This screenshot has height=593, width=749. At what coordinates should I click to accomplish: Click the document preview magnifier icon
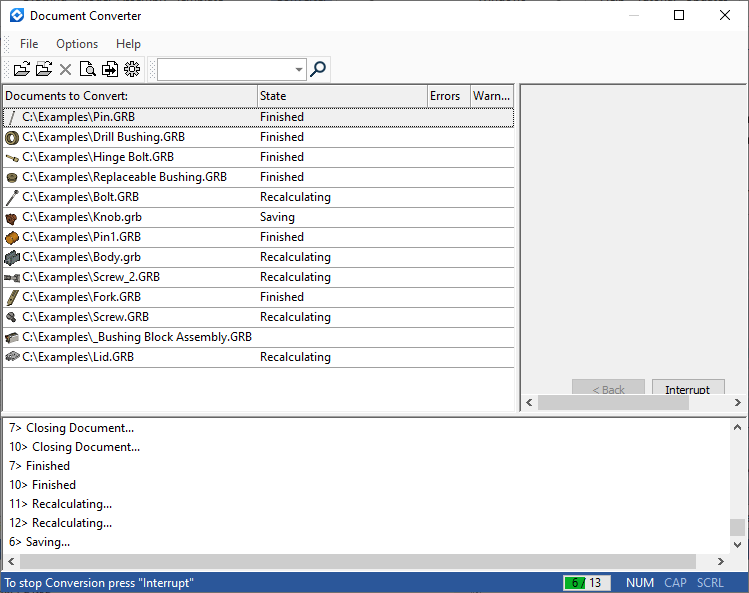[87, 69]
